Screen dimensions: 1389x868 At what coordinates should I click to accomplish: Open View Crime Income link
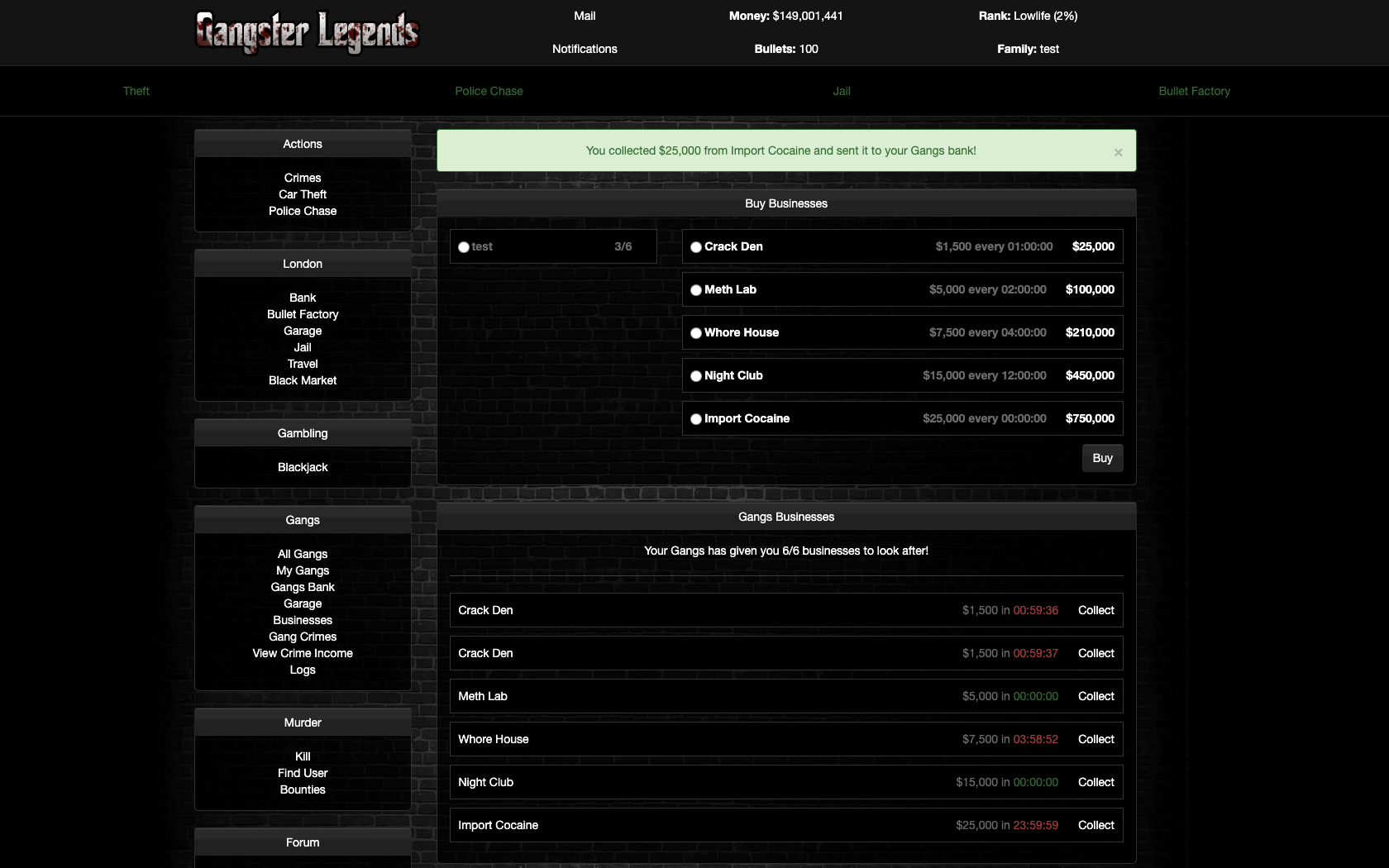click(x=303, y=653)
